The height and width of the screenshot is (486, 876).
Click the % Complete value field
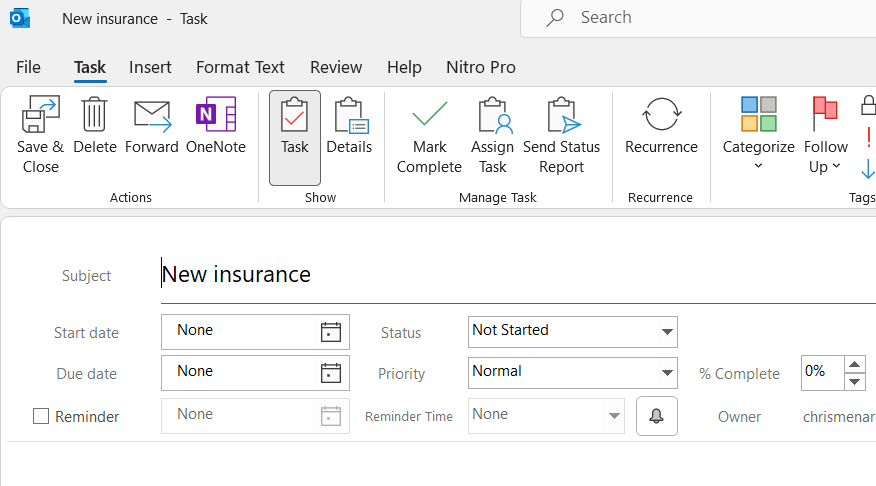[822, 373]
